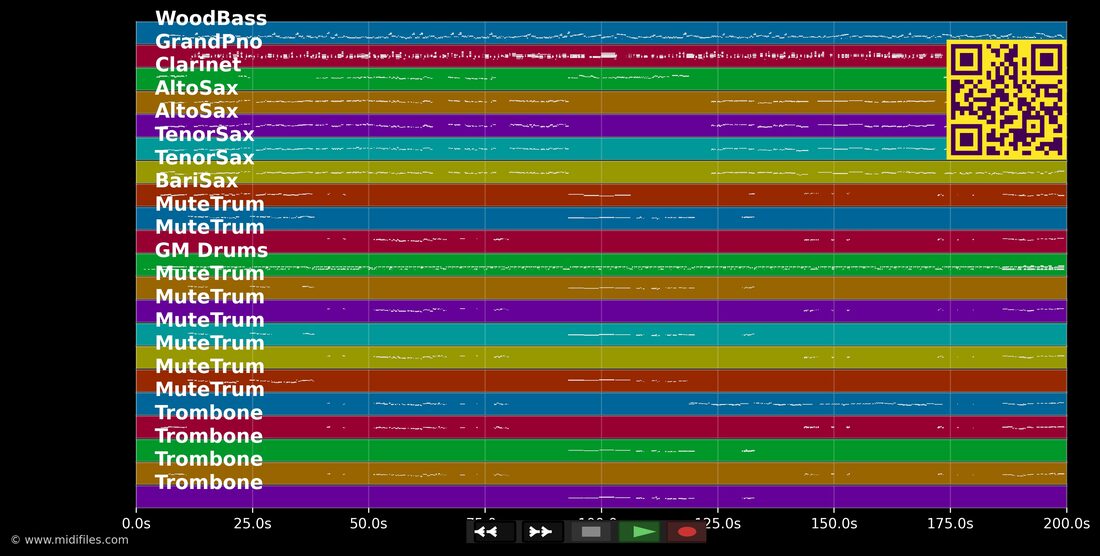The image size is (1100, 556).
Task: Select the MuteTrum label directly under BariSax
Action: pos(209,204)
